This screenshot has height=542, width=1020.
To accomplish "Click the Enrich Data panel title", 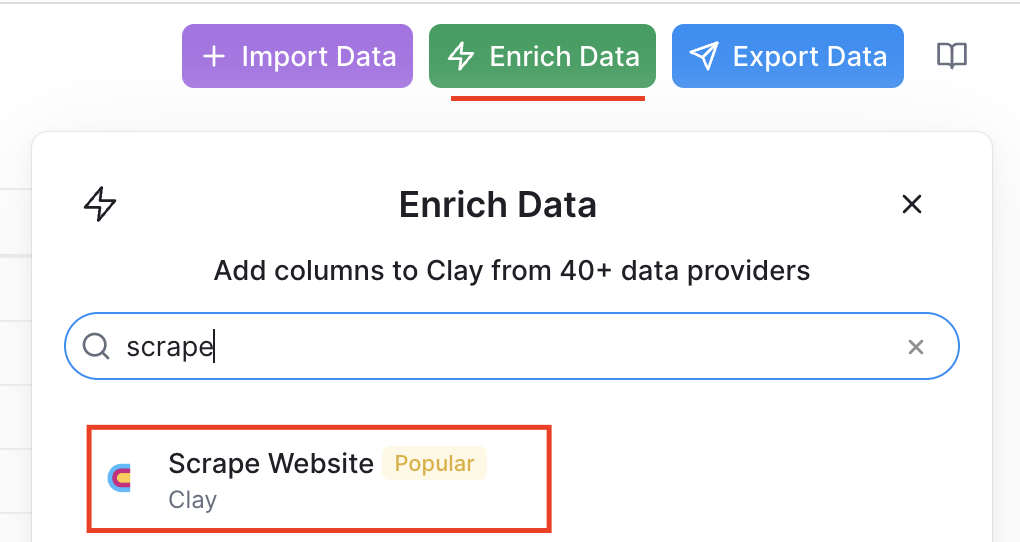I will click(498, 204).
